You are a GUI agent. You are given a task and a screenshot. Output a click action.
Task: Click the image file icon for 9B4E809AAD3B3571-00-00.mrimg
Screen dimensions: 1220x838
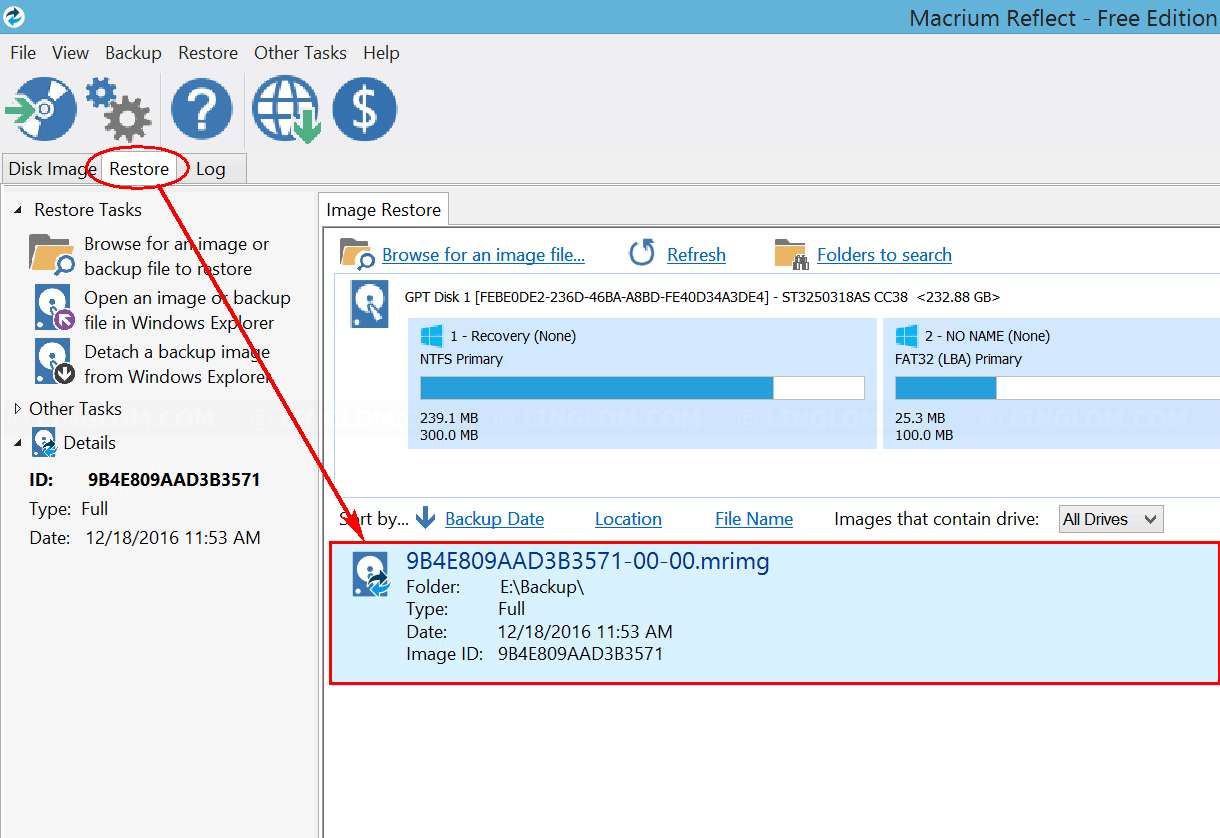click(371, 575)
